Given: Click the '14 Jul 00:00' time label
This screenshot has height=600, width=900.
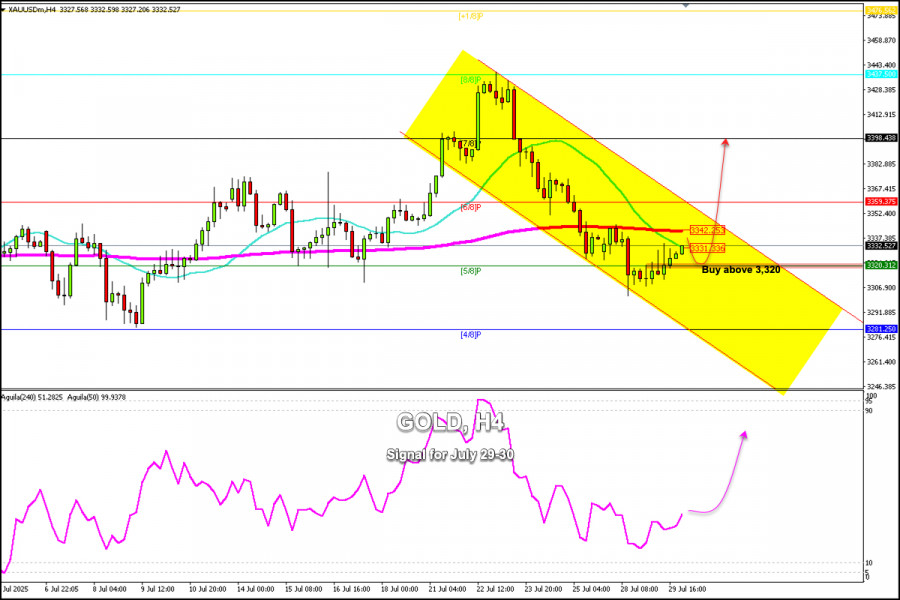Looking at the screenshot, I should point(255,589).
